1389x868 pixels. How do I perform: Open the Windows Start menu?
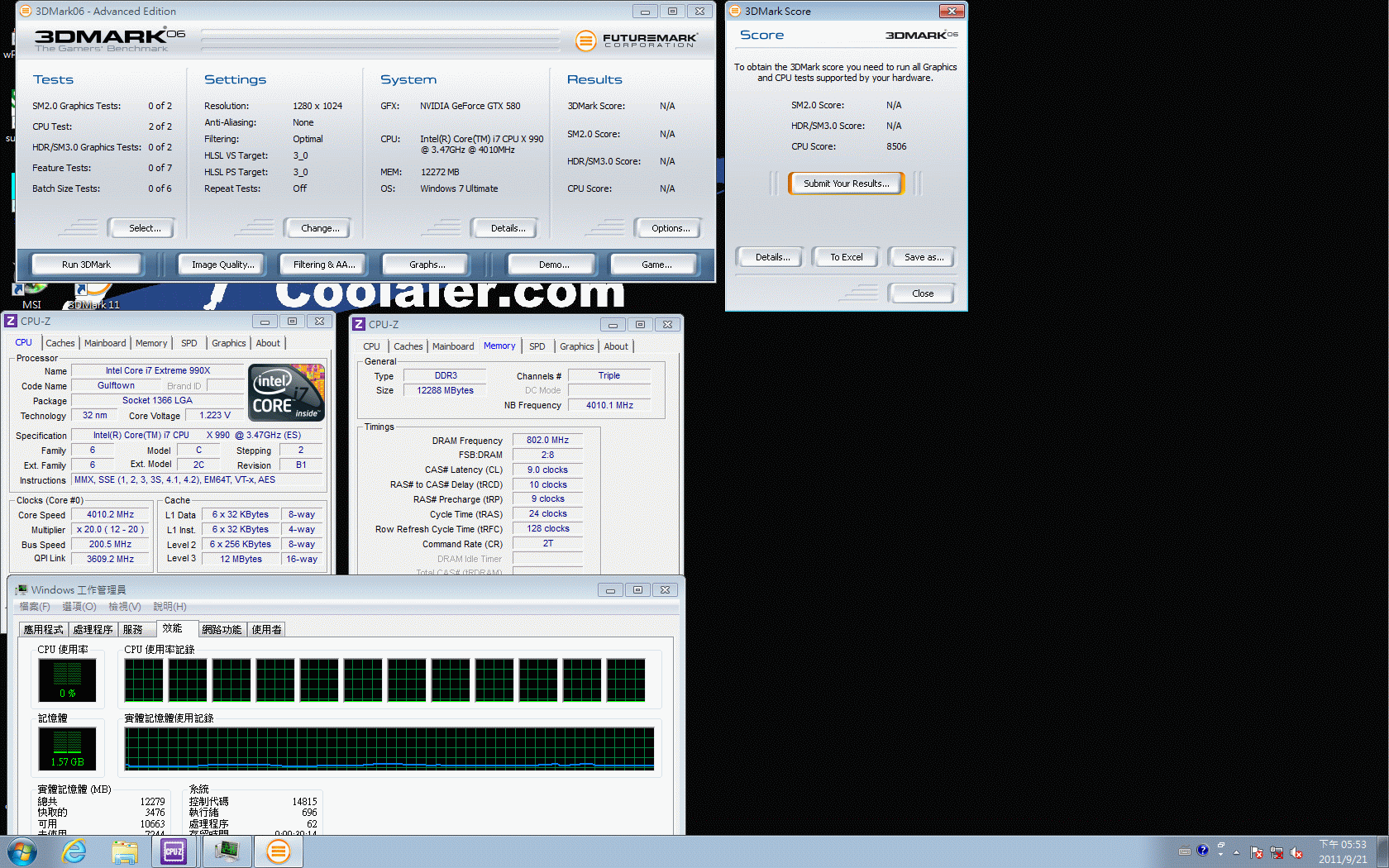[x=21, y=851]
